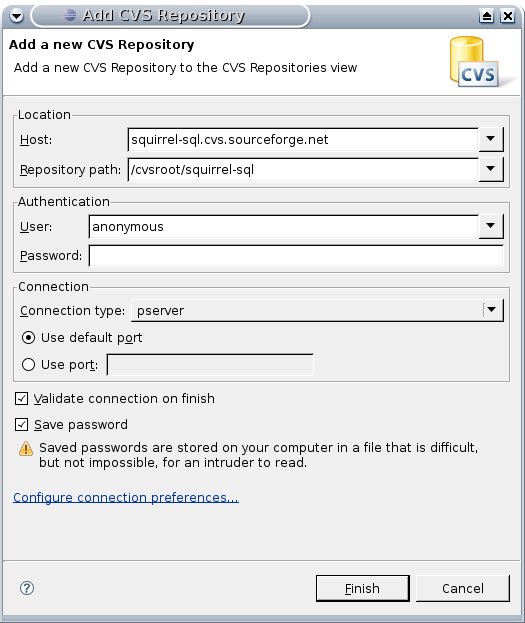Image resolution: width=525 pixels, height=623 pixels.
Task: Open the window menu arrow in title bar
Action: 16,16
